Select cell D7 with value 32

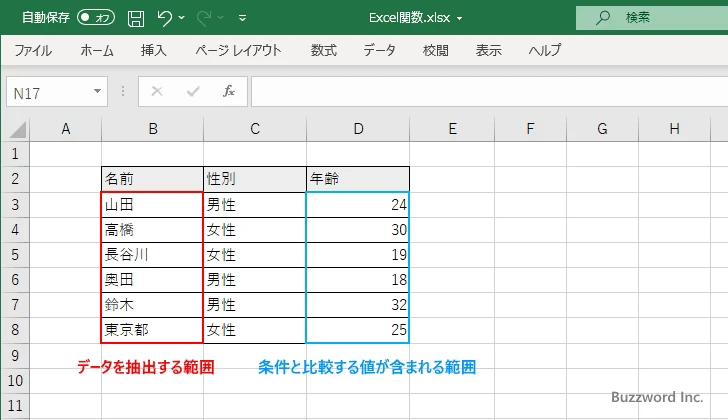pos(358,304)
